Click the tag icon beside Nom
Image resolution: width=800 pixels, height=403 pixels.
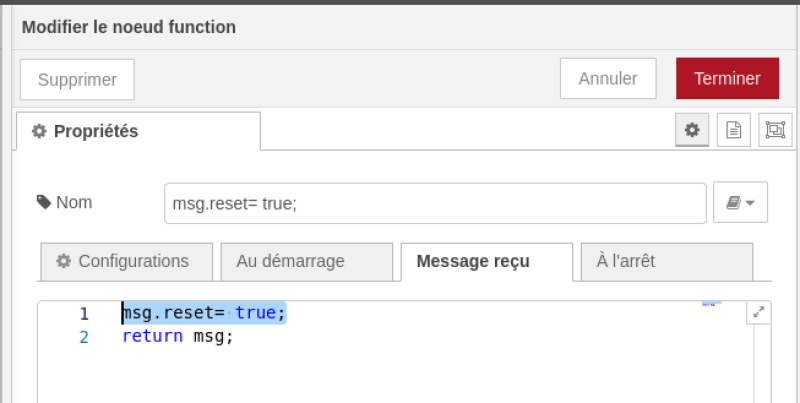[x=43, y=202]
